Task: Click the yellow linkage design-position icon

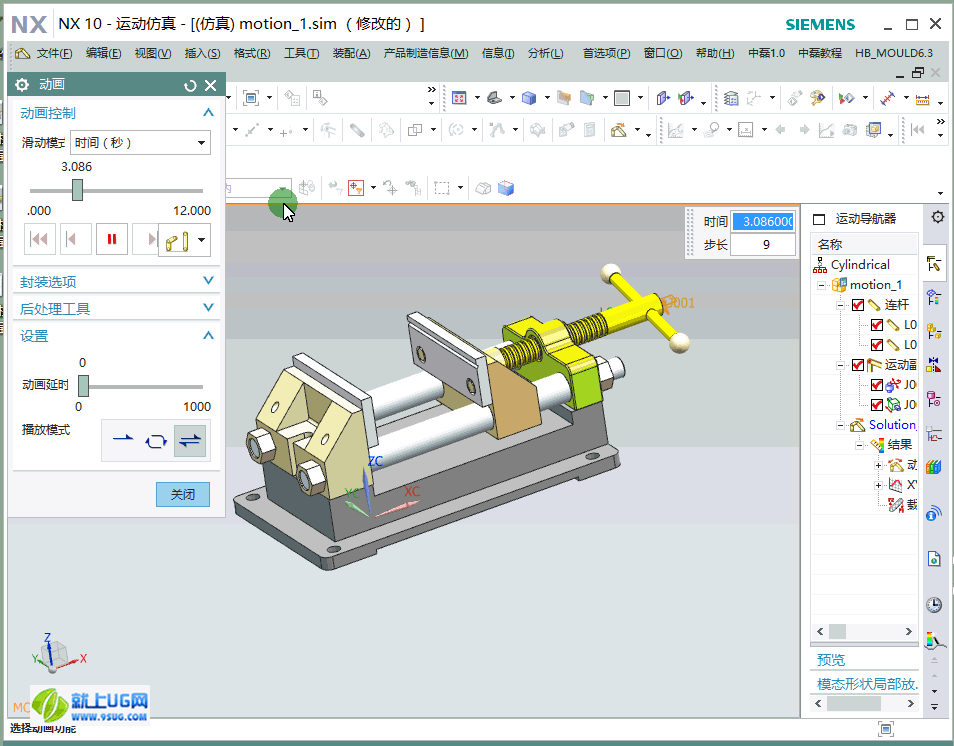Action: click(177, 241)
